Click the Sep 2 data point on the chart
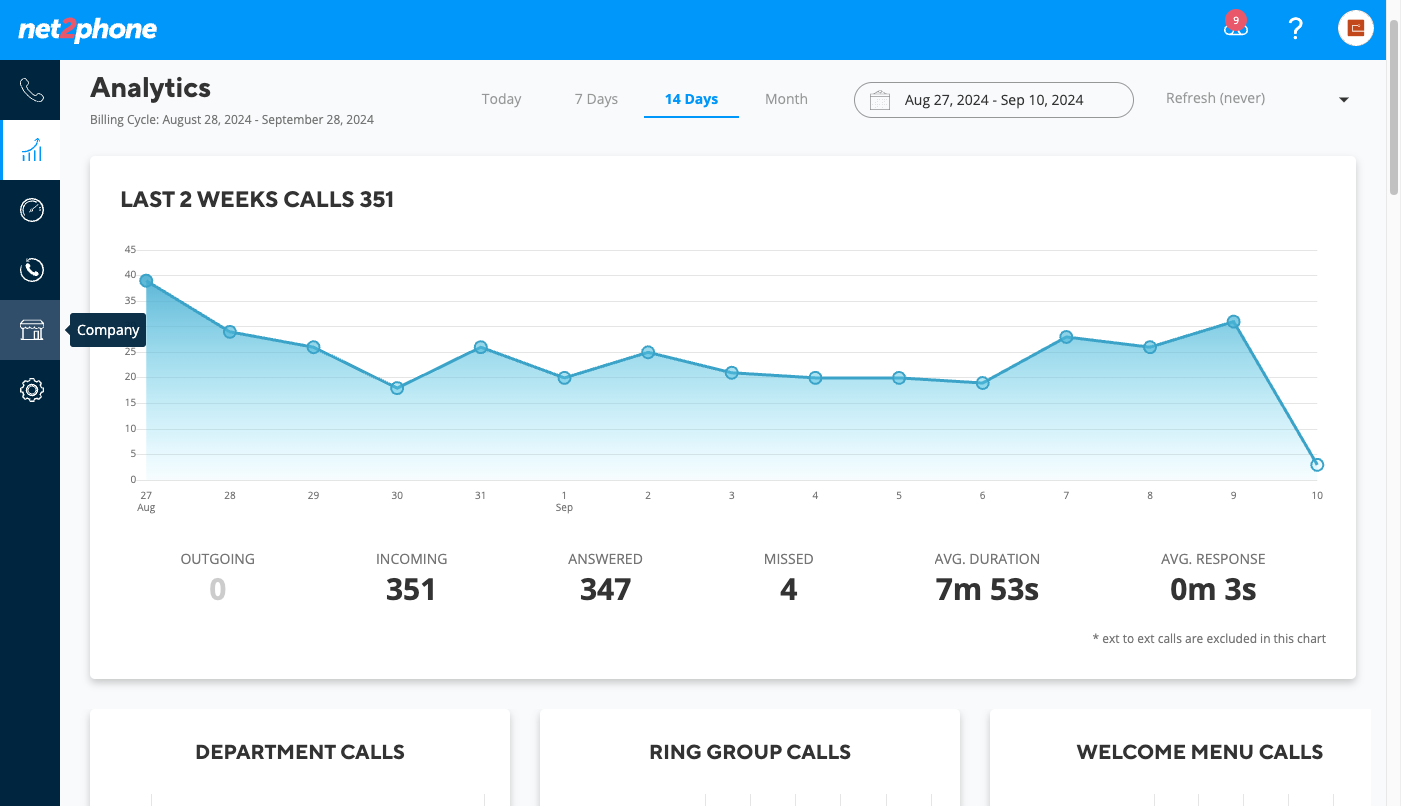The width and height of the screenshot is (1401, 806). 648,352
